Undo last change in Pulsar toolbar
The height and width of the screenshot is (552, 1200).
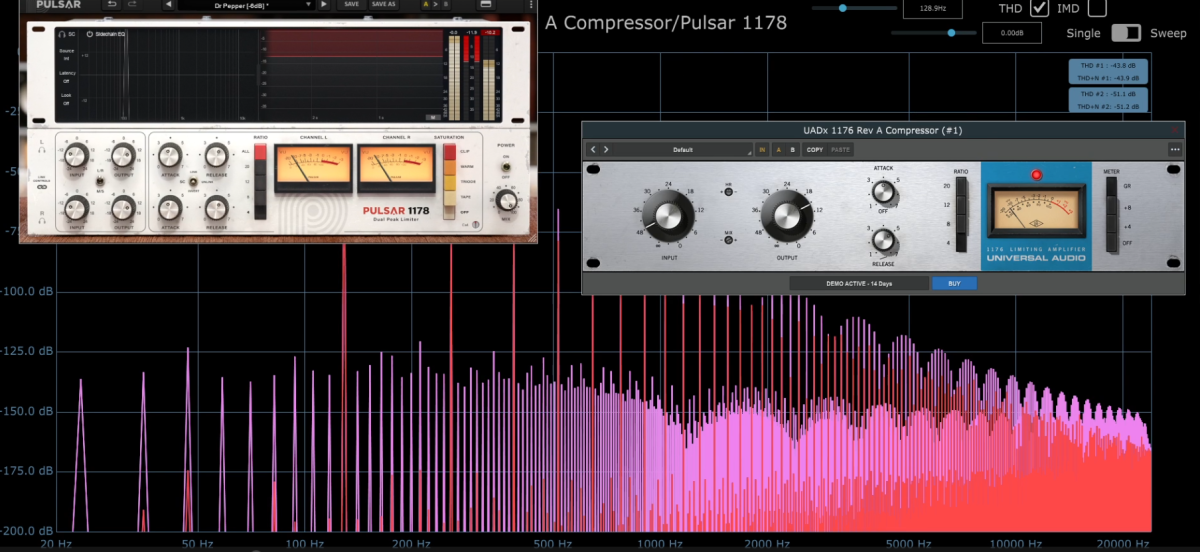tap(113, 4)
